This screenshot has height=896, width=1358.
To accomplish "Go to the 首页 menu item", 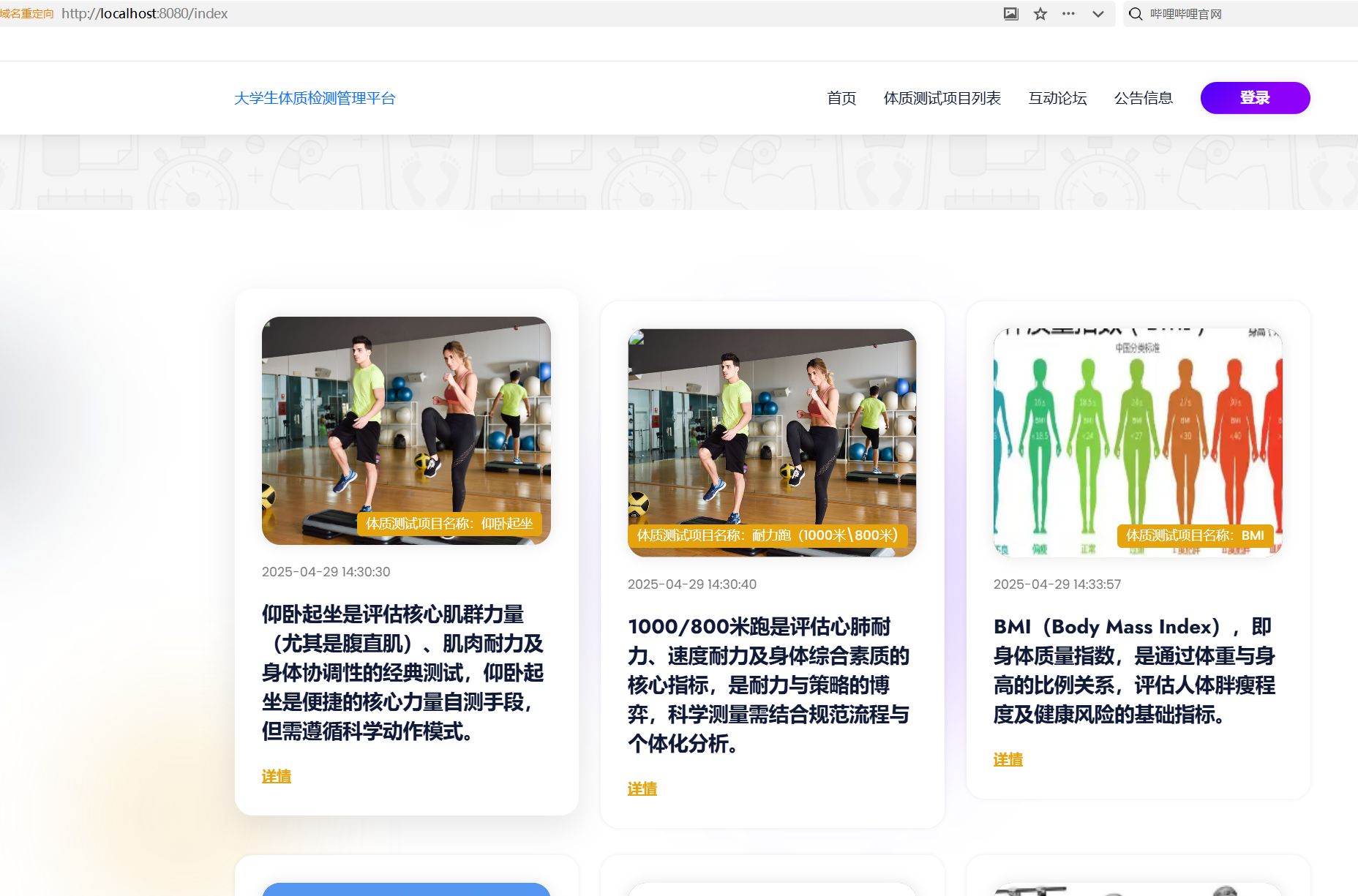I will tap(841, 98).
